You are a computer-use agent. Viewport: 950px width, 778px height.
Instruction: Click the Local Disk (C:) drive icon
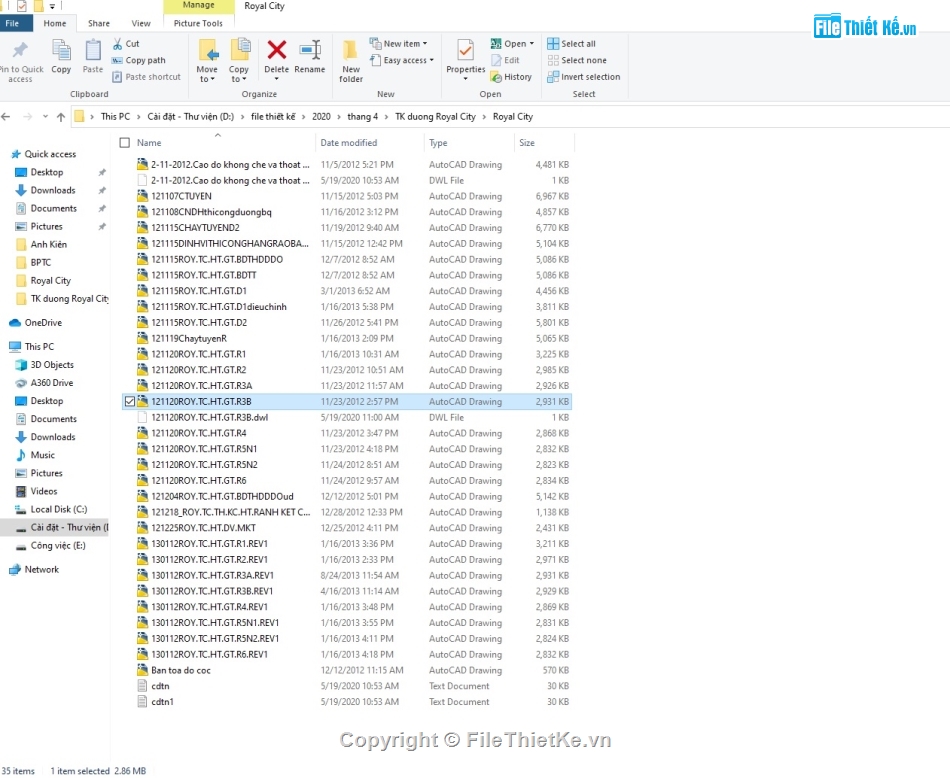21,510
